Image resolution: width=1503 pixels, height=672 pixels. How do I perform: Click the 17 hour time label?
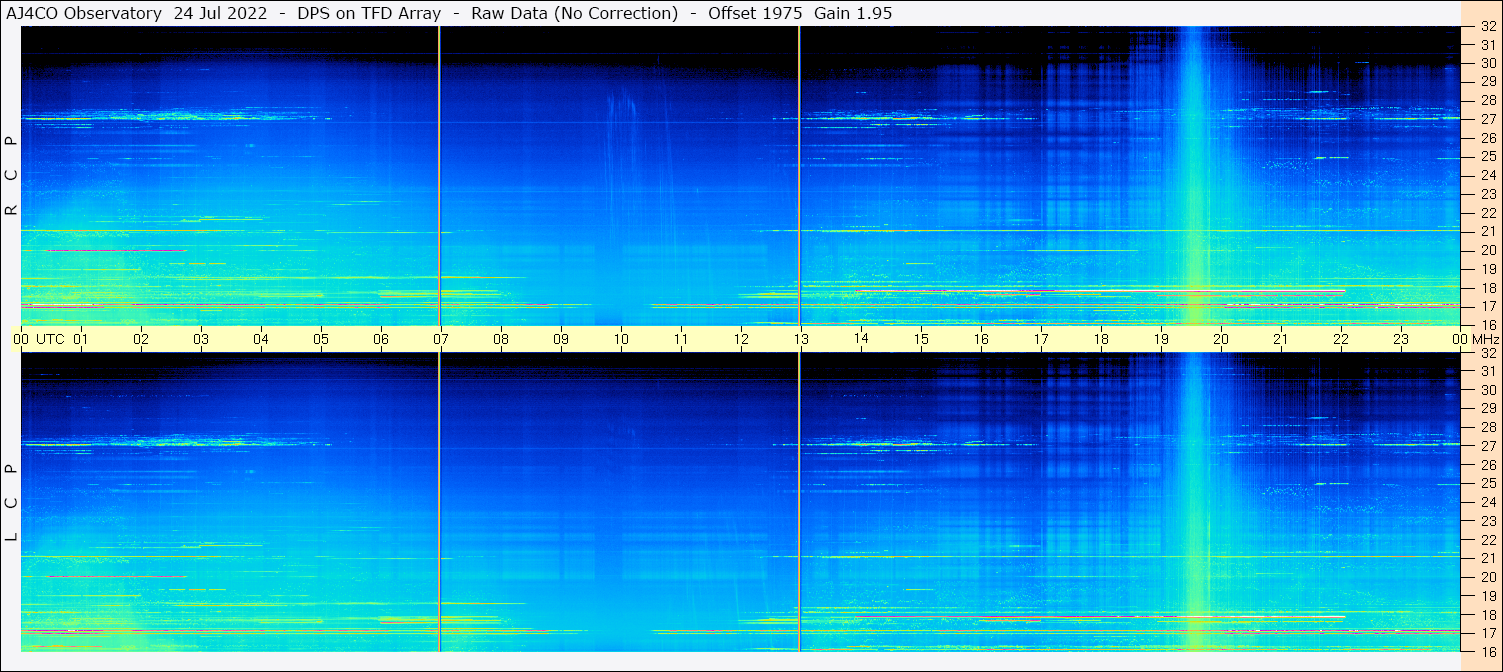1041,339
